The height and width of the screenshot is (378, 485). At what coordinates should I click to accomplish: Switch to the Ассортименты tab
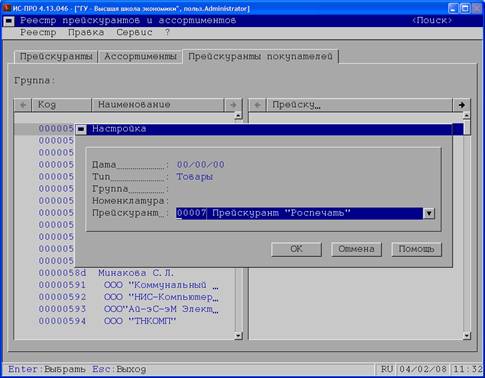pyautogui.click(x=140, y=57)
